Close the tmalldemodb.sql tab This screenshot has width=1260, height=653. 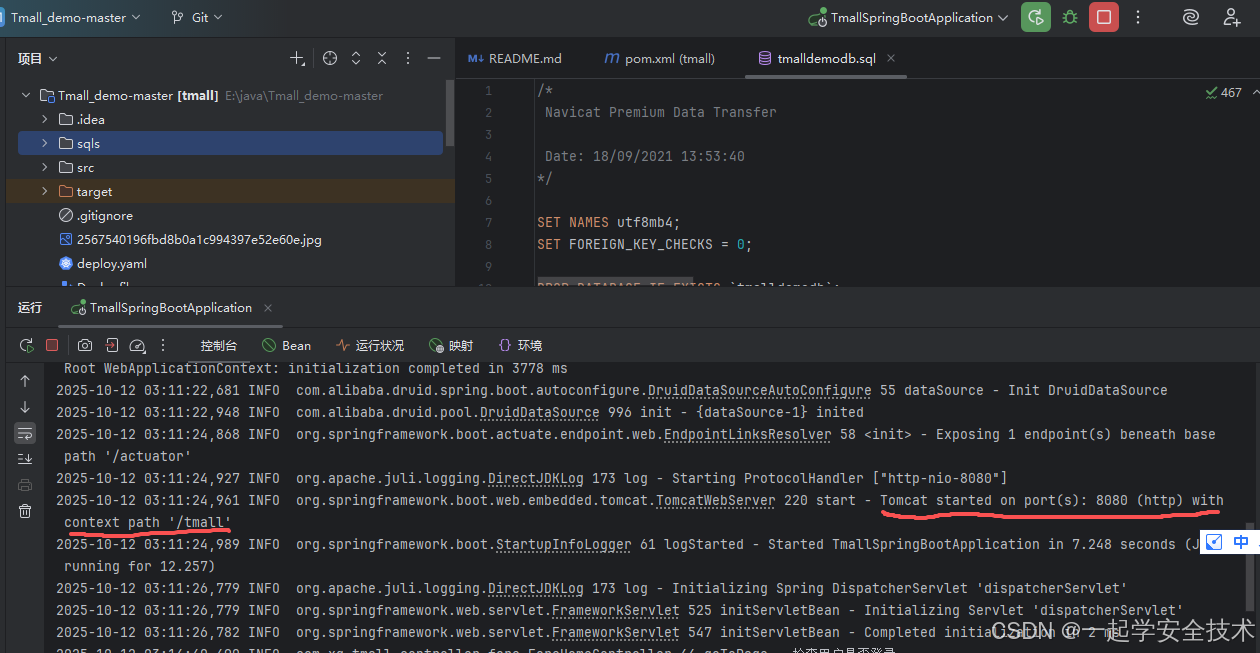coord(891,59)
